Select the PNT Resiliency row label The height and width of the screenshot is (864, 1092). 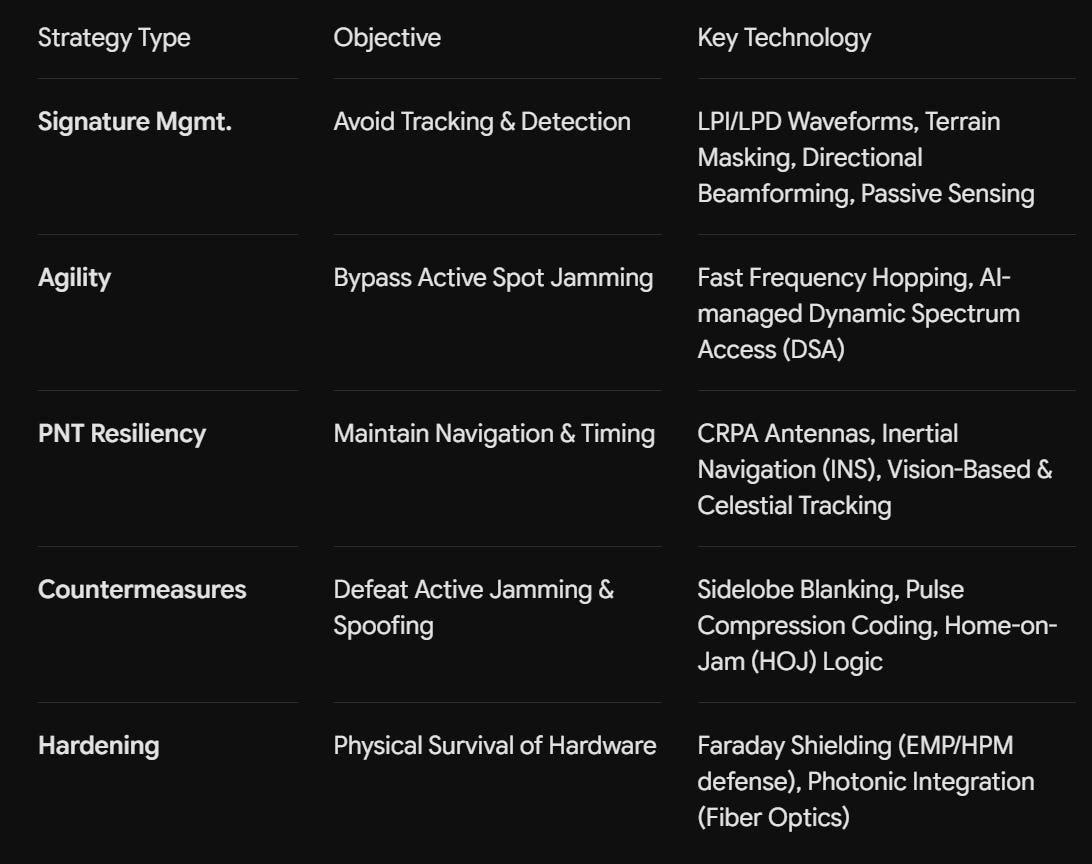(x=122, y=434)
